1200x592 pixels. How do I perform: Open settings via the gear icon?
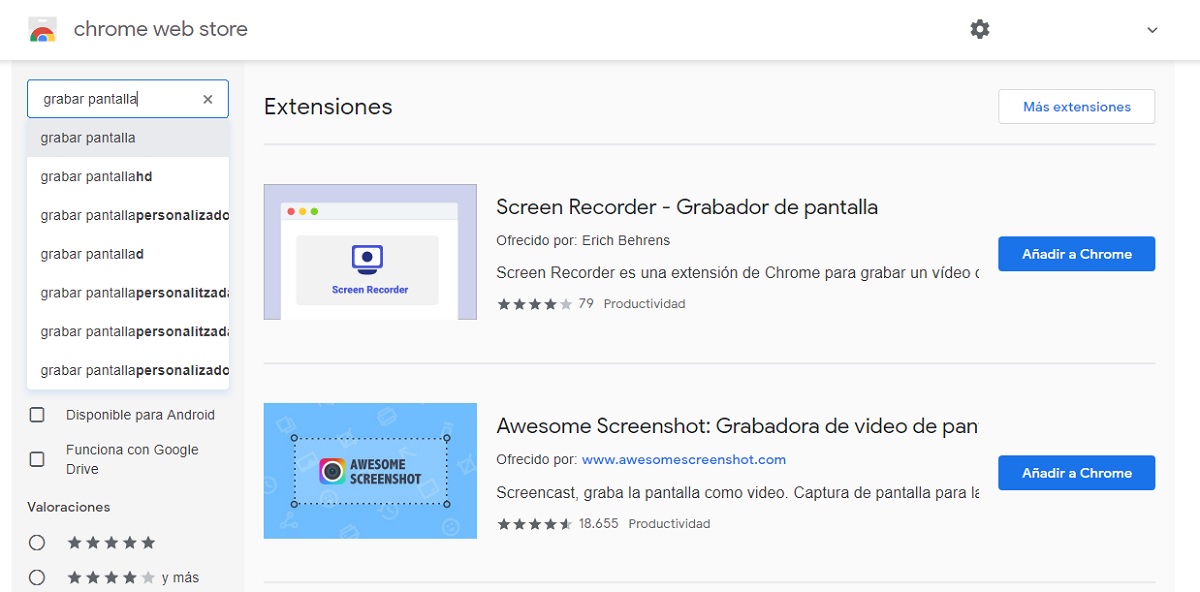pos(979,30)
